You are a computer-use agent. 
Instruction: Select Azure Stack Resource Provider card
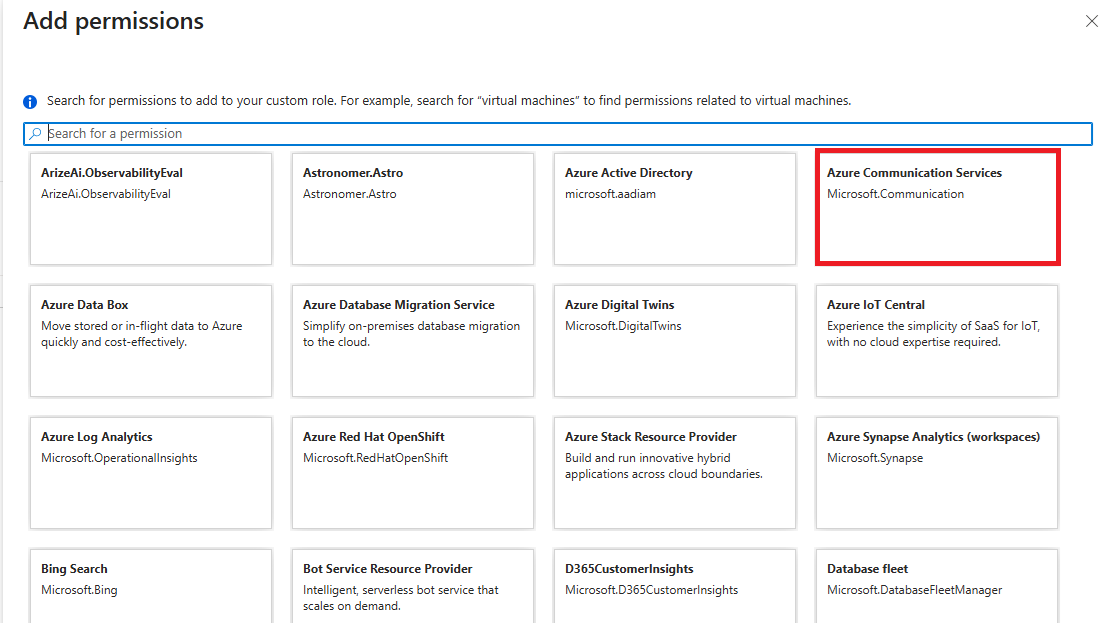pos(675,472)
